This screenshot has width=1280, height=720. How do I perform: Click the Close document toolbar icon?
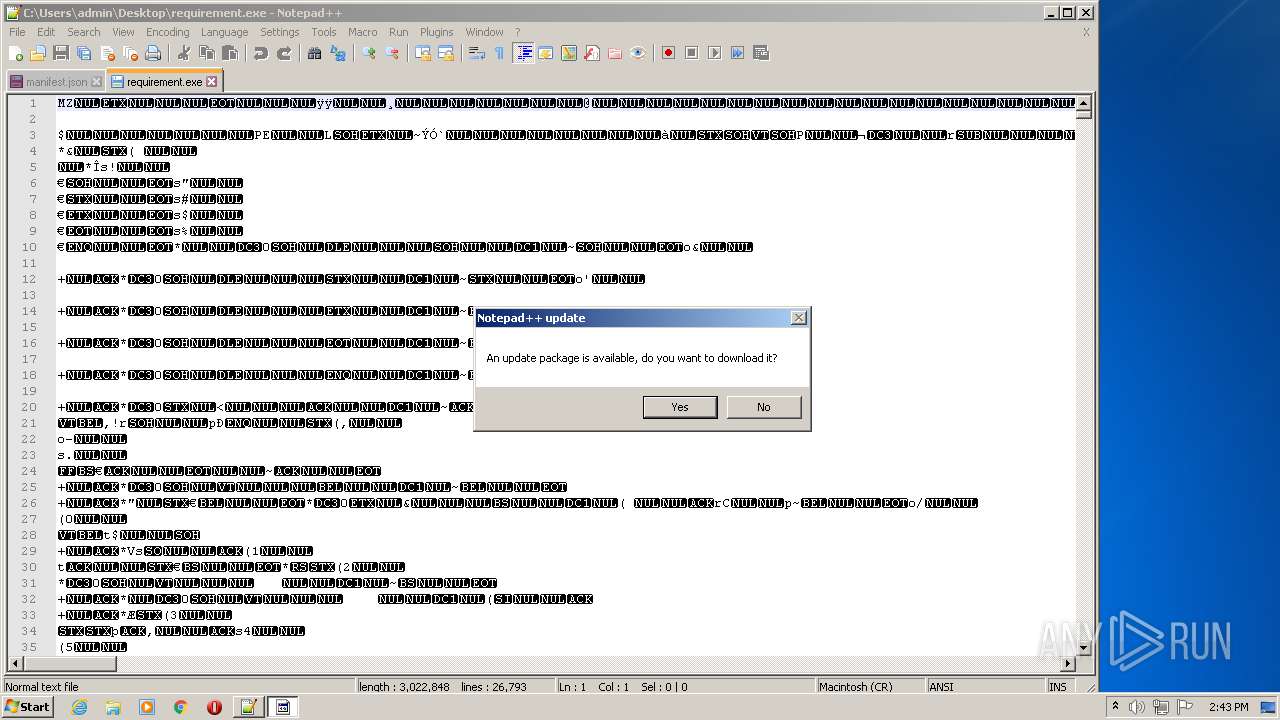pos(107,53)
